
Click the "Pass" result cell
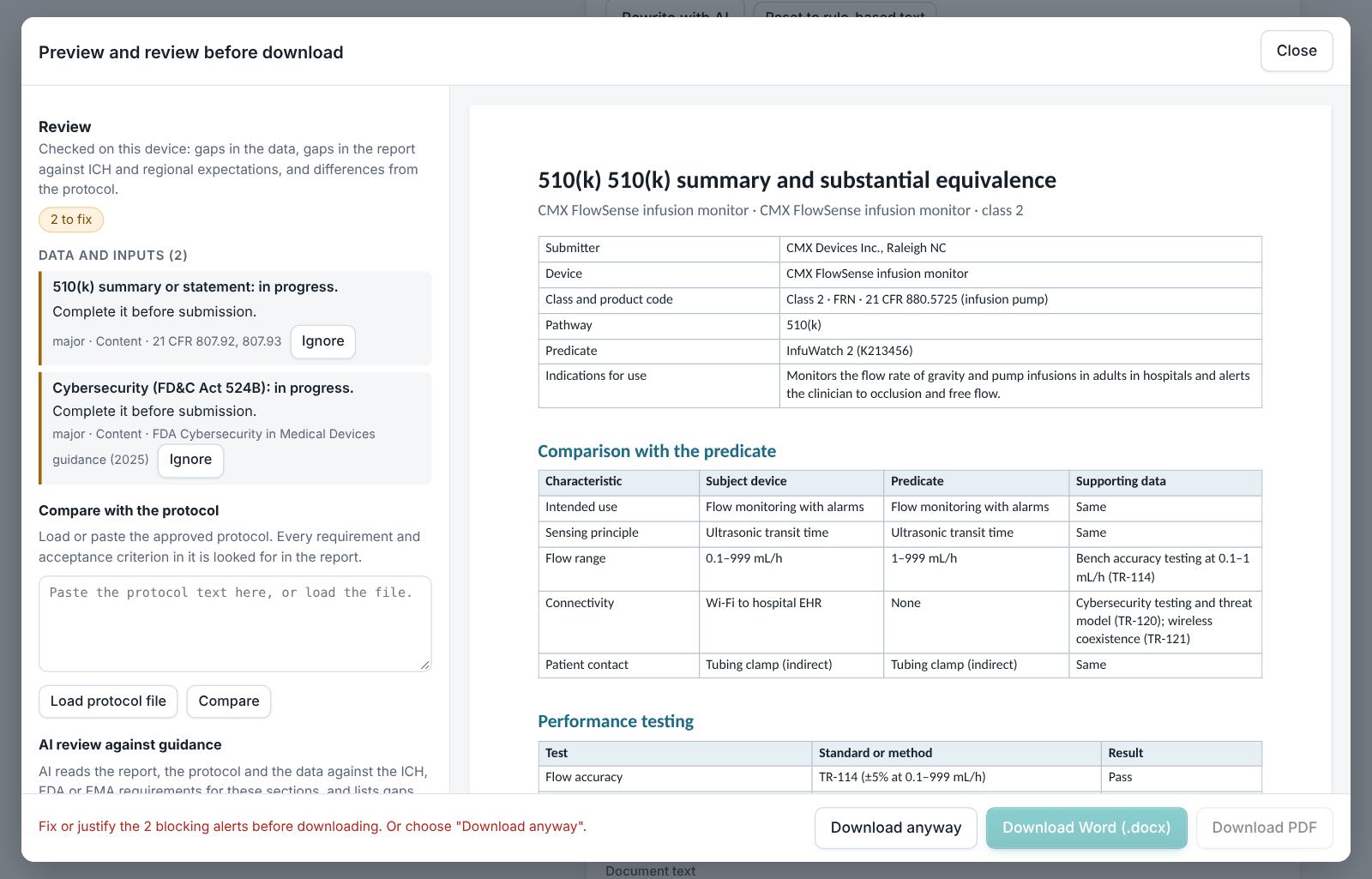[x=1182, y=778]
